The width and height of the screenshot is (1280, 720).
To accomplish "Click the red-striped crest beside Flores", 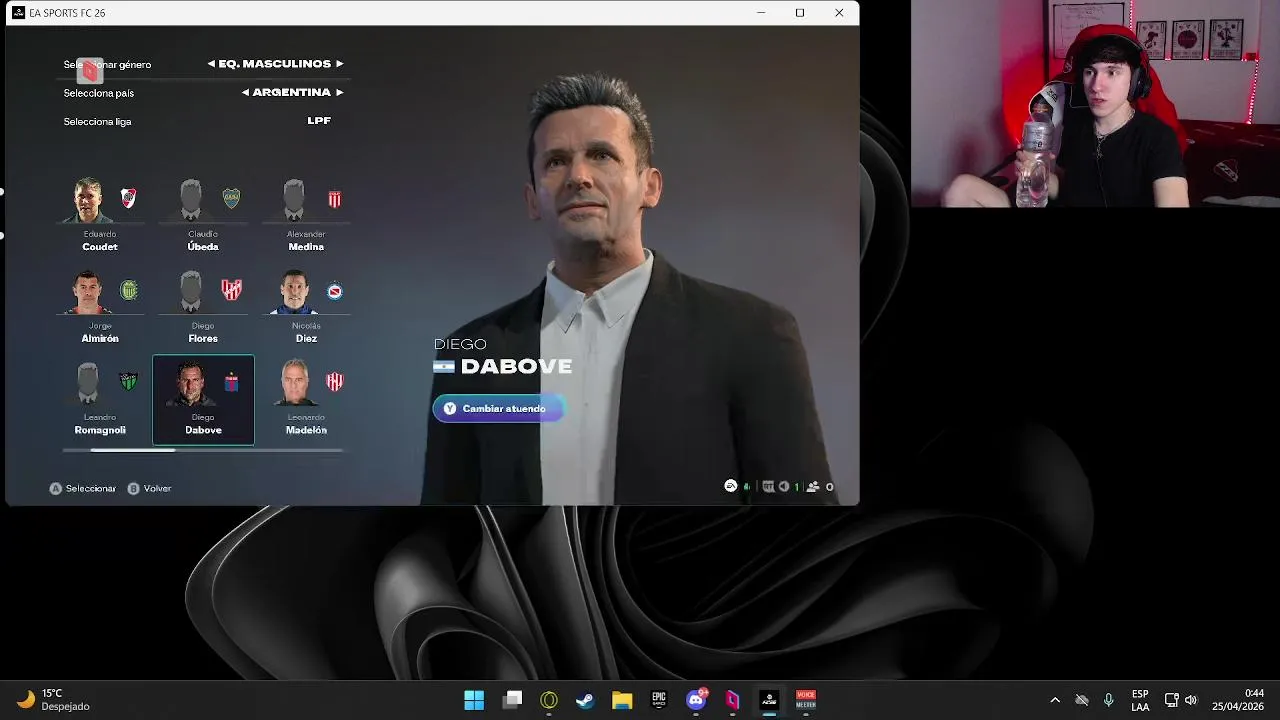I will (x=232, y=290).
